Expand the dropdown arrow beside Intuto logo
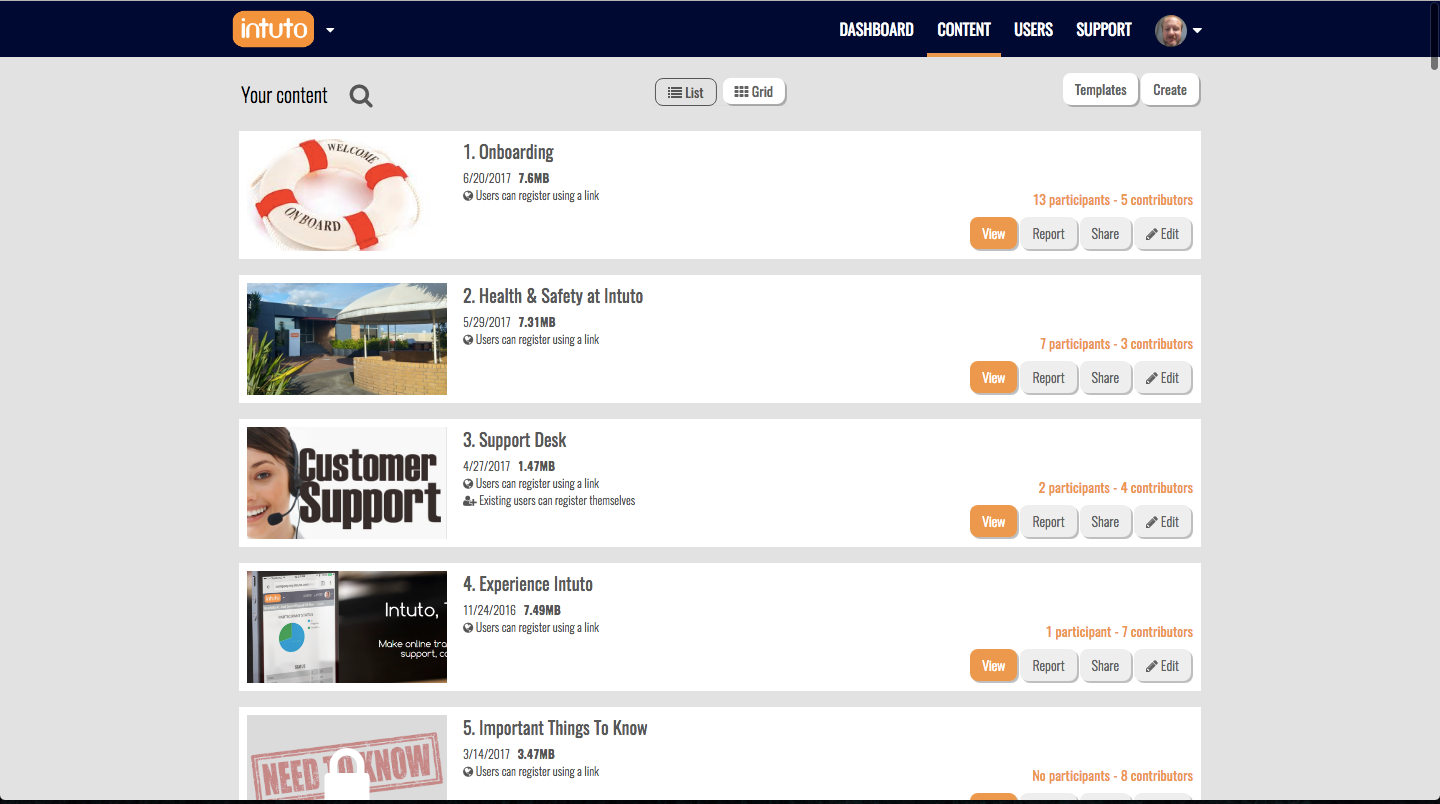The height and width of the screenshot is (804, 1440). (x=330, y=30)
